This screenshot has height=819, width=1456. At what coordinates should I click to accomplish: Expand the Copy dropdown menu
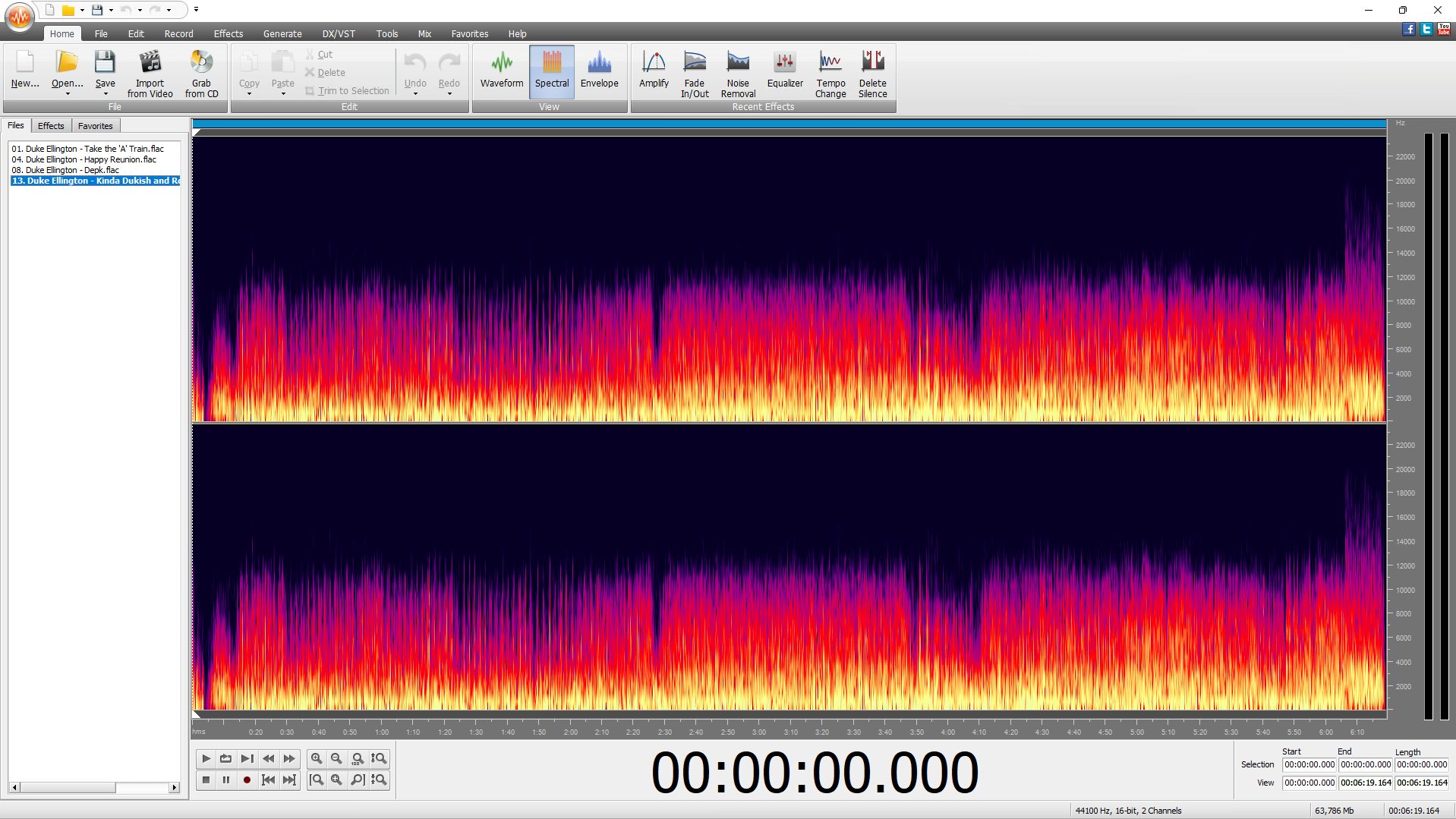tap(248, 92)
